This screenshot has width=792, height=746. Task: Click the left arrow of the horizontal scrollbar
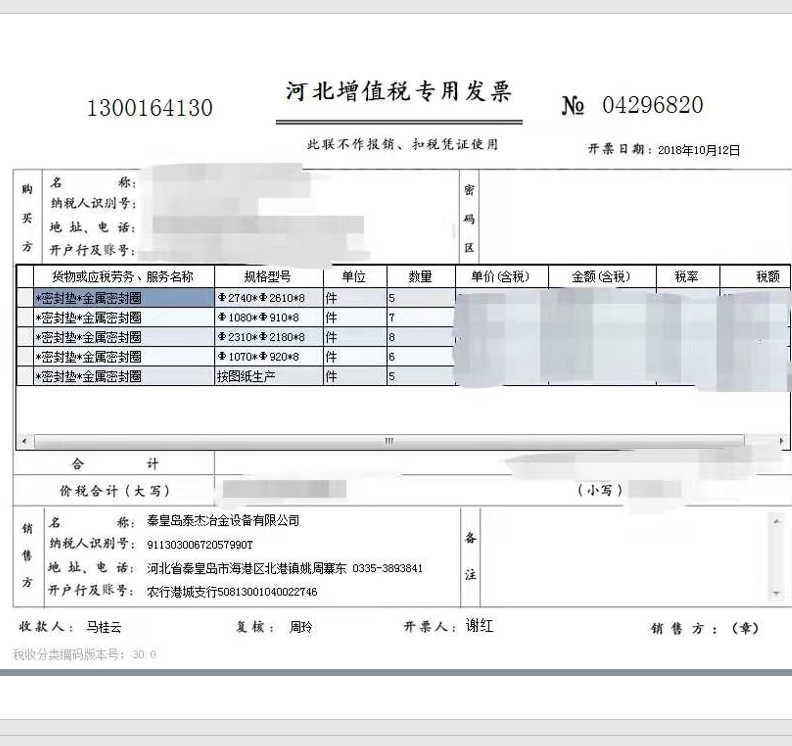[x=24, y=441]
